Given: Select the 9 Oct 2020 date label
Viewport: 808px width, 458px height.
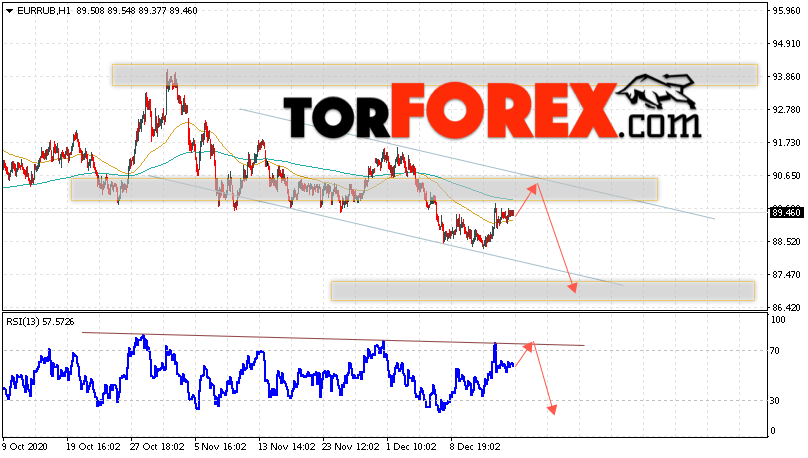Looking at the screenshot, I should pos(25,447).
